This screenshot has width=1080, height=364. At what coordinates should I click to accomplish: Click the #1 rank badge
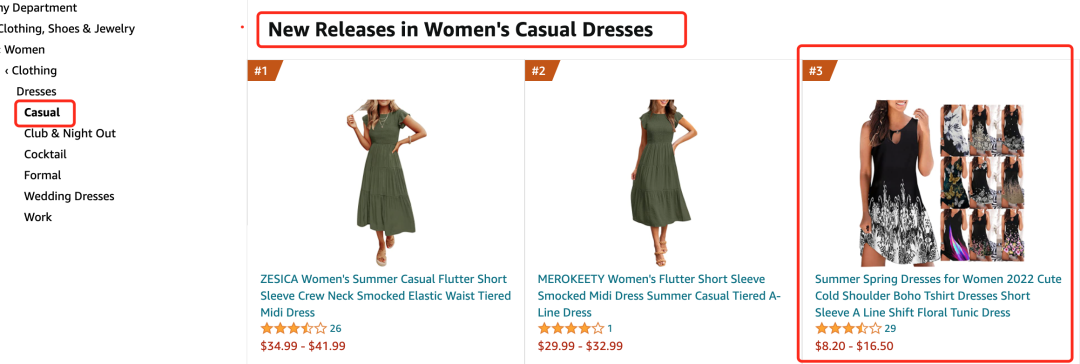coord(264,71)
